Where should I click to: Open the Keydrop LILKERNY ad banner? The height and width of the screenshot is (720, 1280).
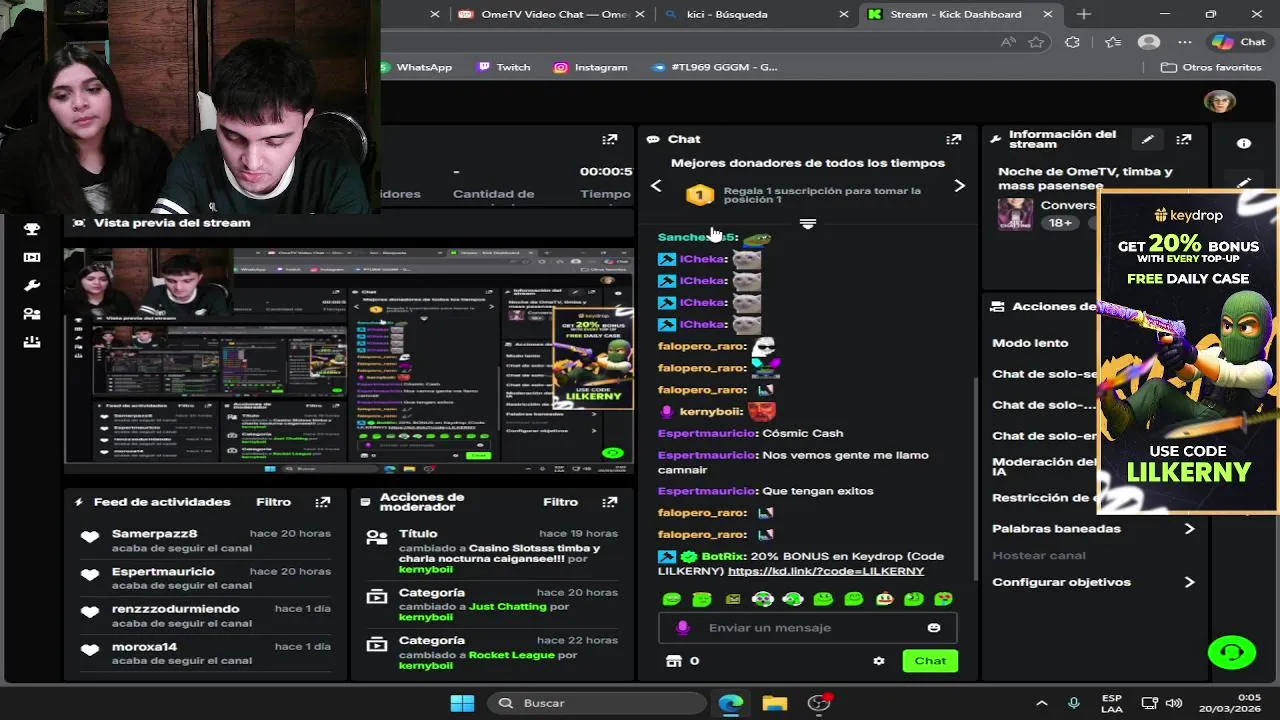[x=1188, y=351]
